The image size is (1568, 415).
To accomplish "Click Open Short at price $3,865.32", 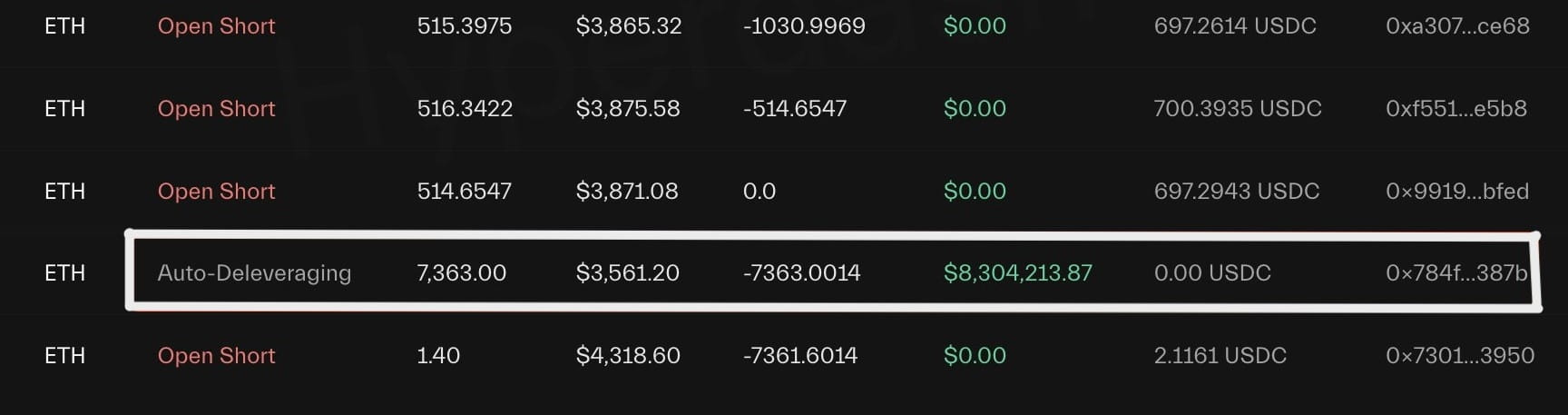I will tap(216, 26).
